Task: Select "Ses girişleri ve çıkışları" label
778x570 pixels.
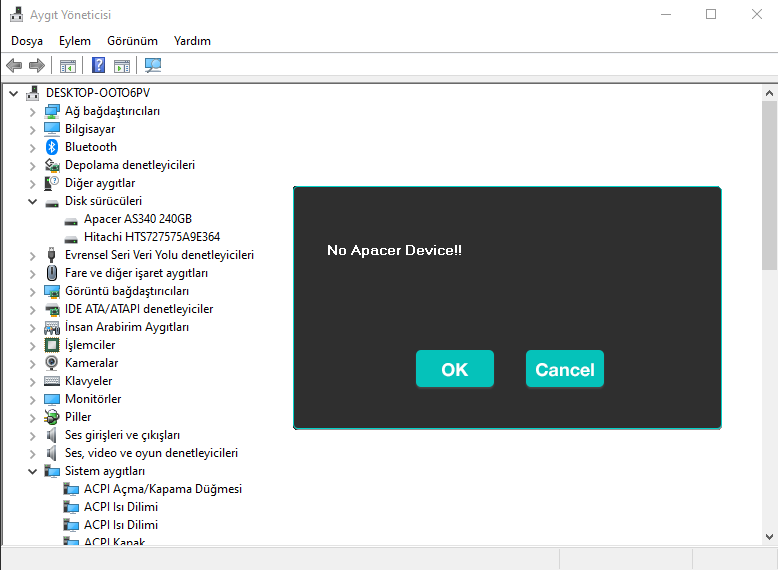Action: (122, 435)
